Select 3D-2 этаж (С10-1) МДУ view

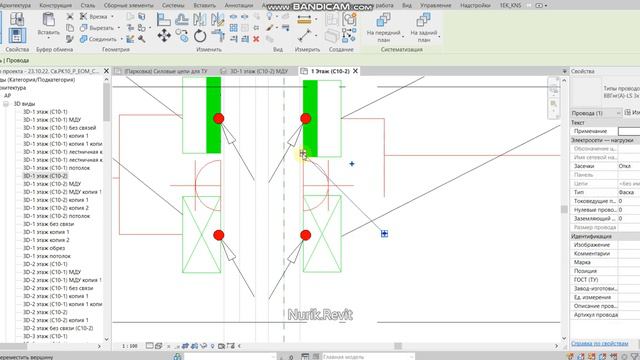52,272
